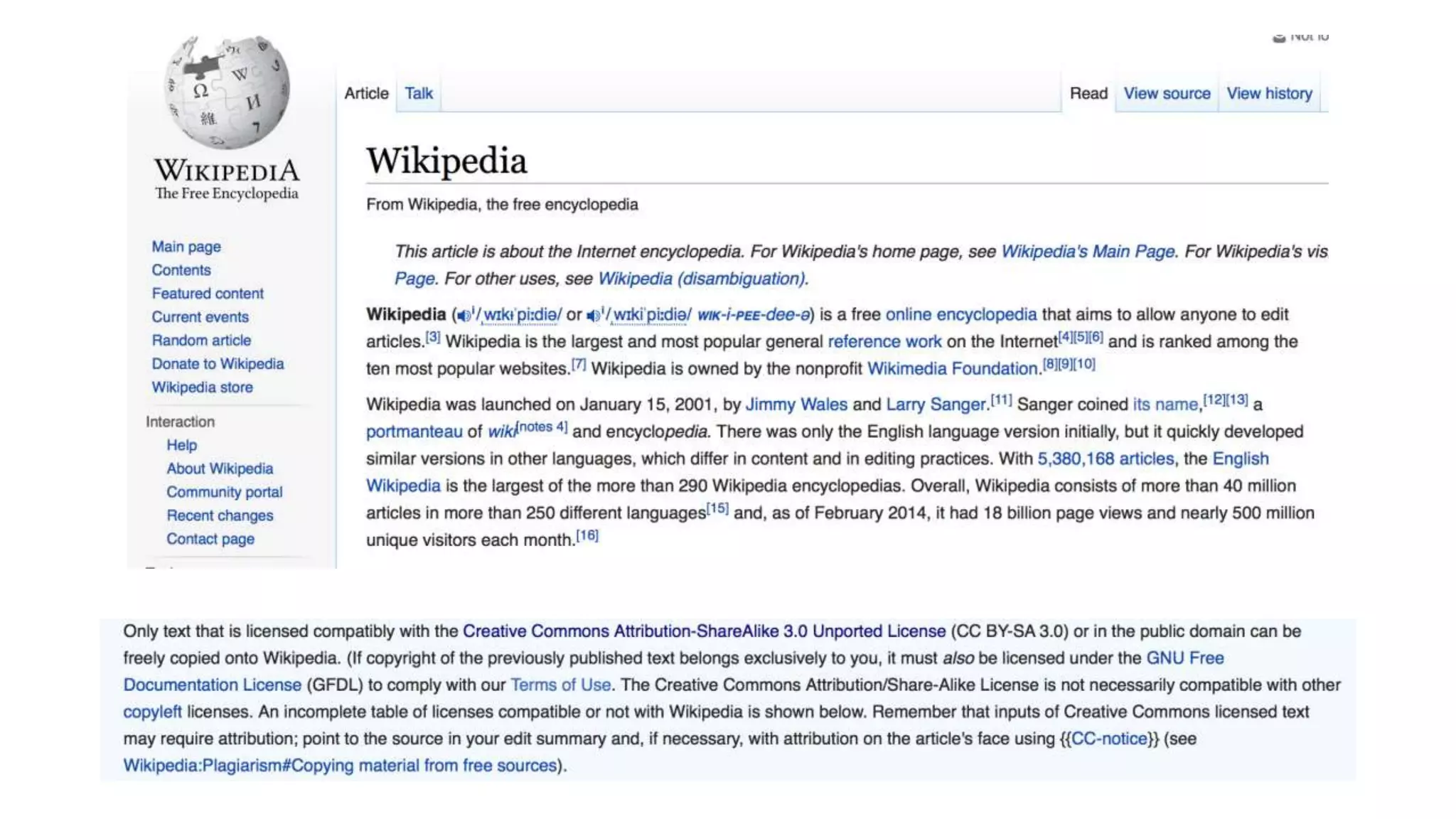The image size is (1456, 819).
Task: Play the second pronunciation audio speaker icon
Action: point(593,316)
